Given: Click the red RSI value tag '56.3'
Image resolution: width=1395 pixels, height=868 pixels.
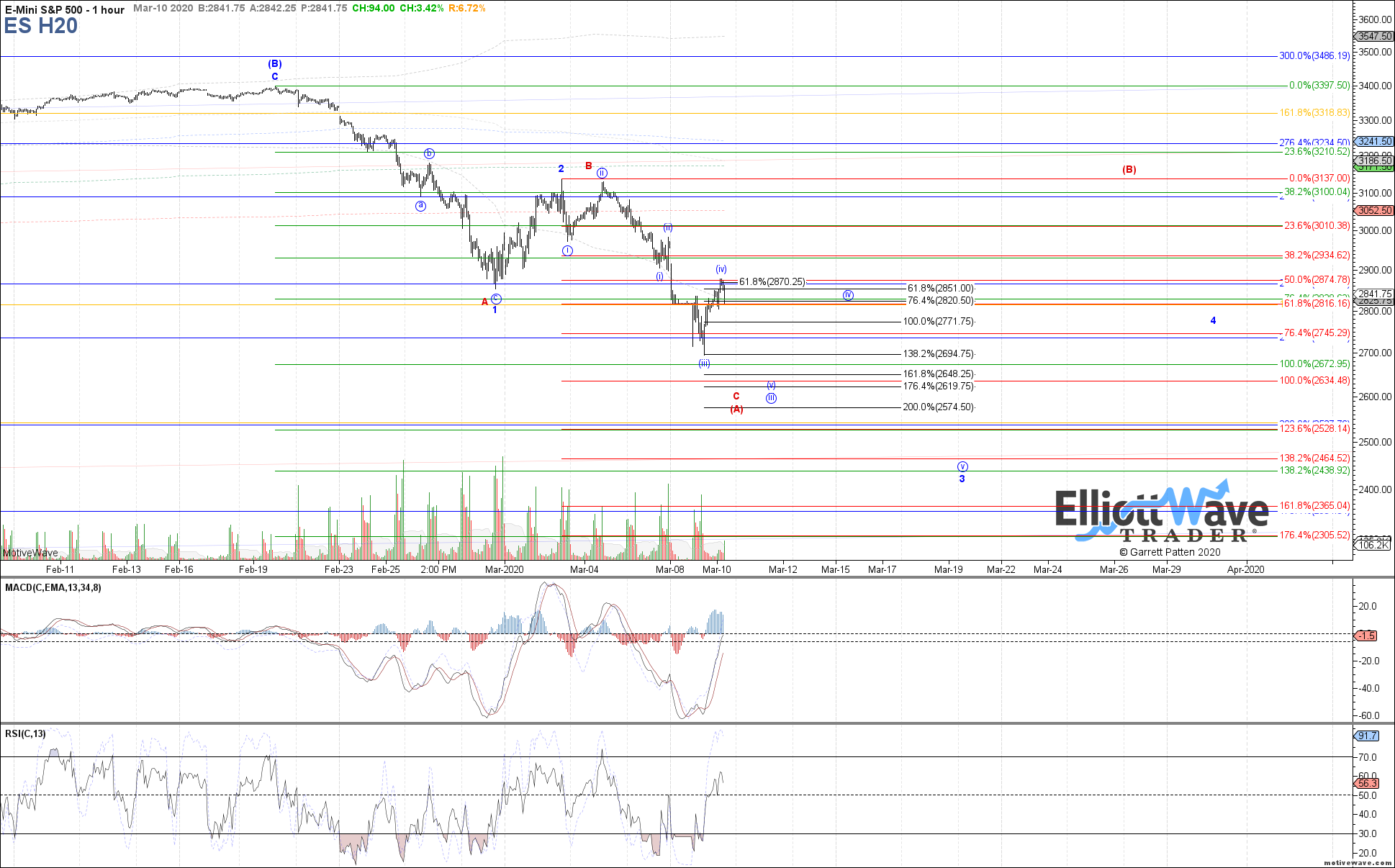Looking at the screenshot, I should pos(1368,784).
